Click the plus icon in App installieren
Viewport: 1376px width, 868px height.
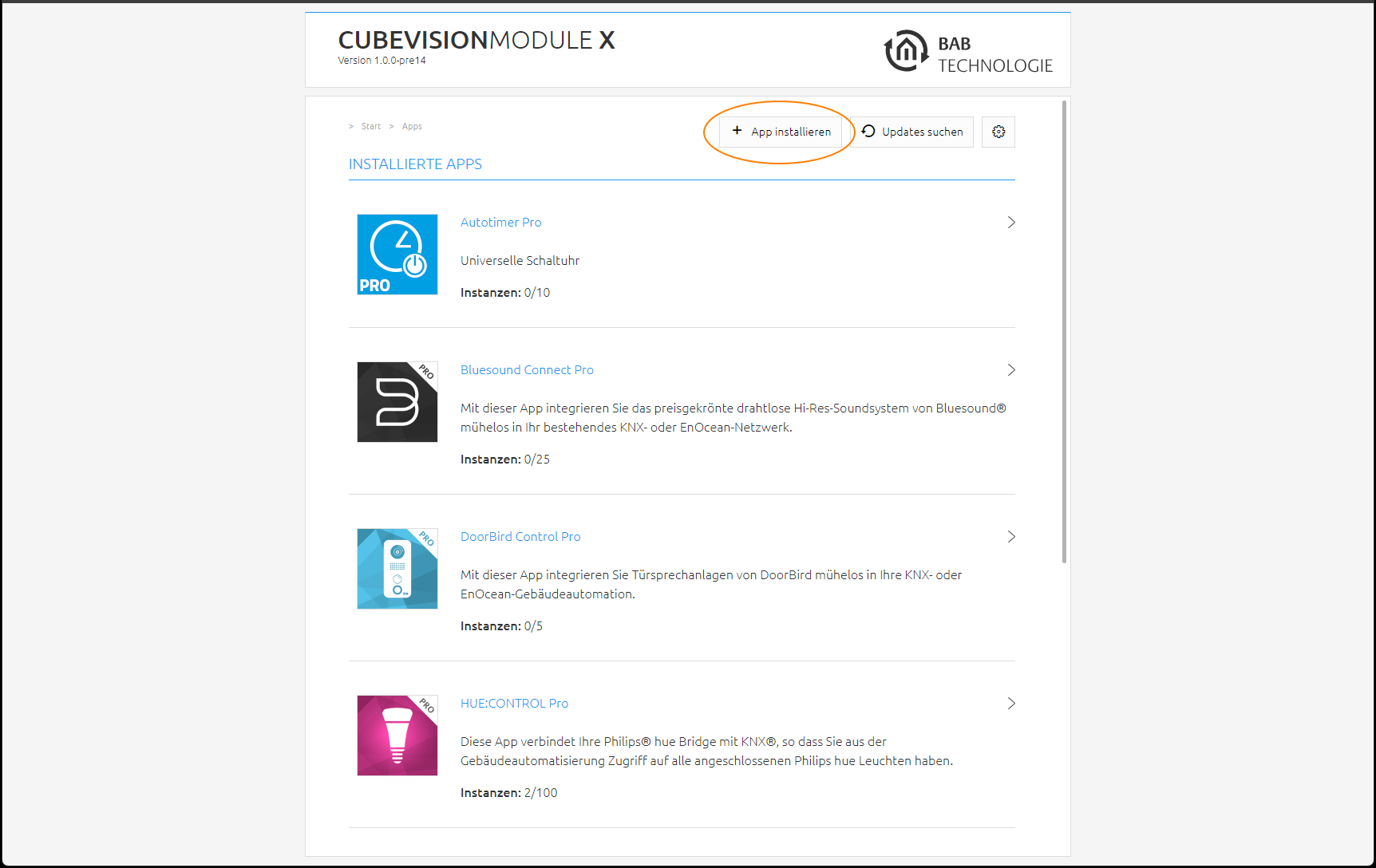[x=737, y=131]
